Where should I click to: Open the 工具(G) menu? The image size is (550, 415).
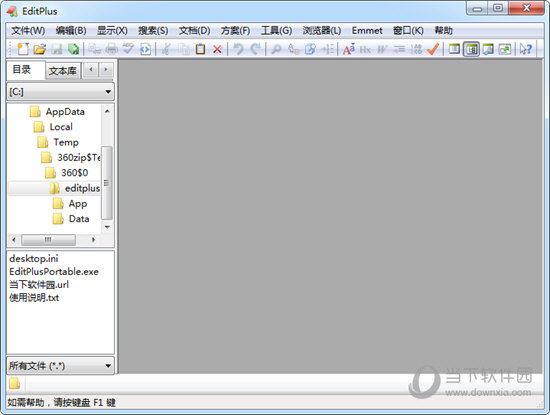click(276, 31)
